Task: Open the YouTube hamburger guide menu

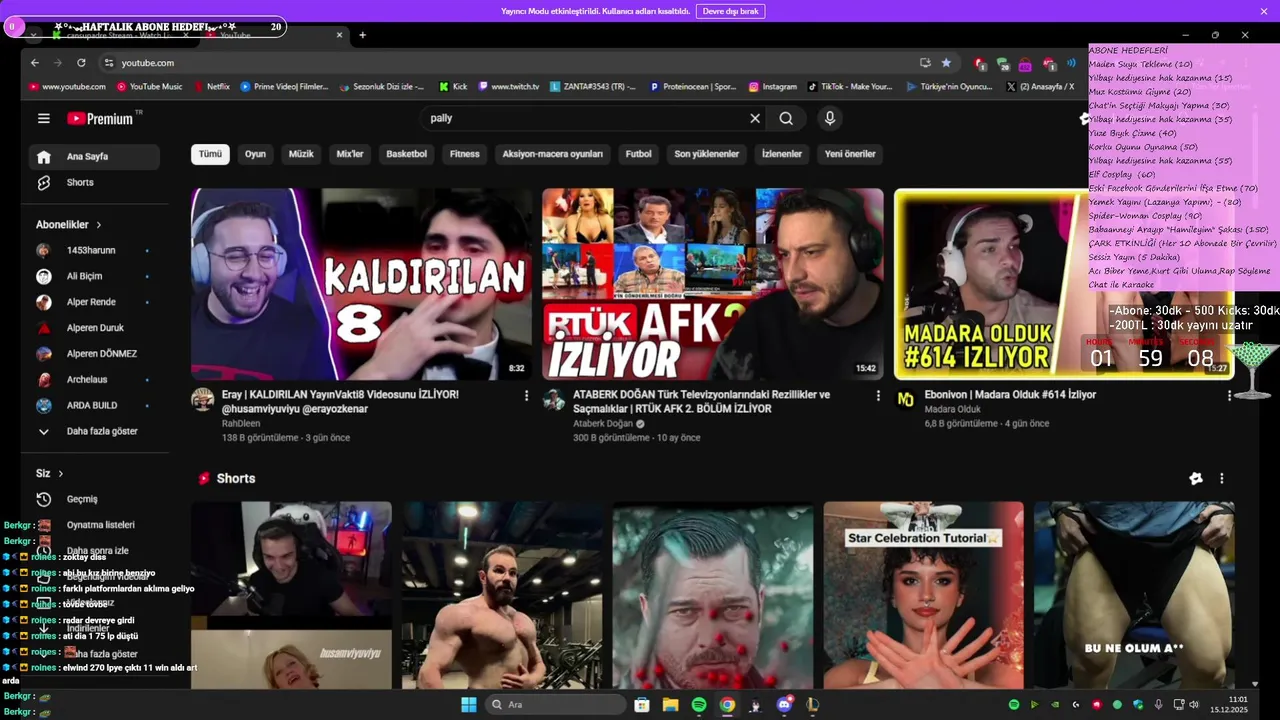Action: pyautogui.click(x=44, y=118)
